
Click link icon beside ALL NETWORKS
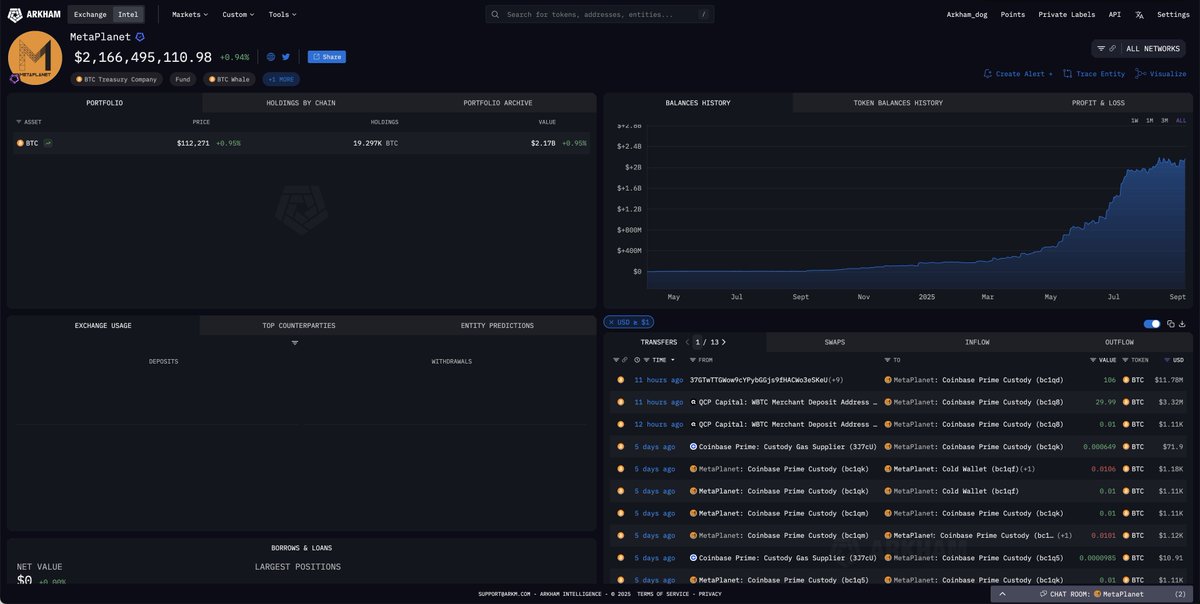(1112, 48)
